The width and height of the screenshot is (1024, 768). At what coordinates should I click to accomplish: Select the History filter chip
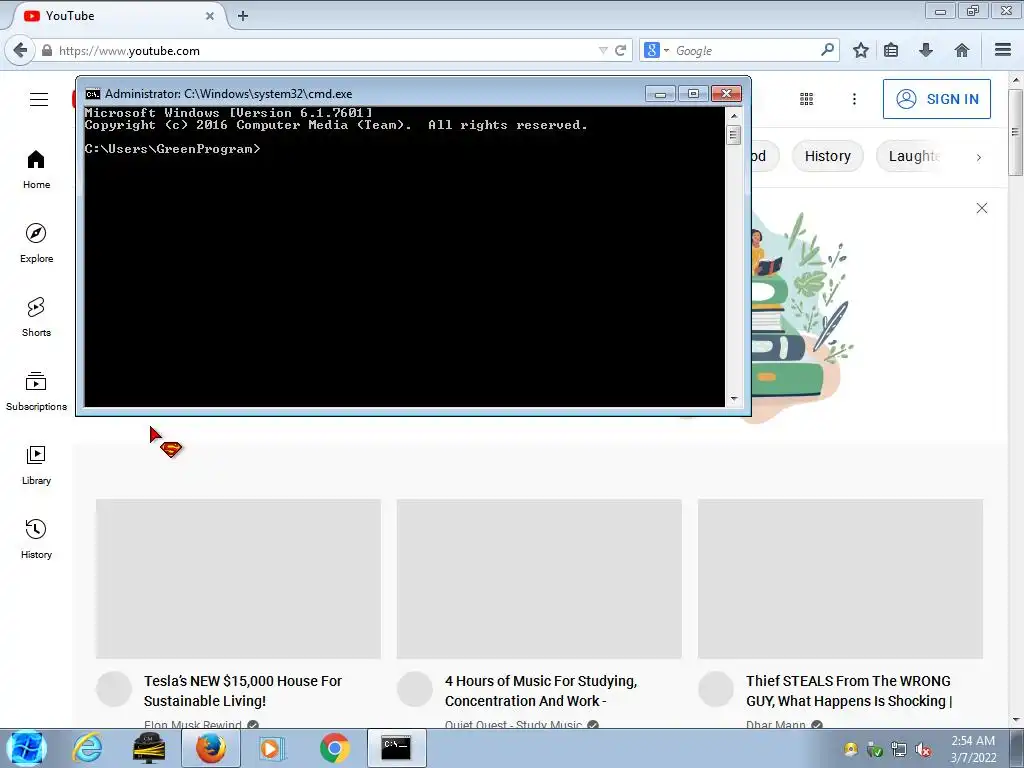[x=827, y=156]
